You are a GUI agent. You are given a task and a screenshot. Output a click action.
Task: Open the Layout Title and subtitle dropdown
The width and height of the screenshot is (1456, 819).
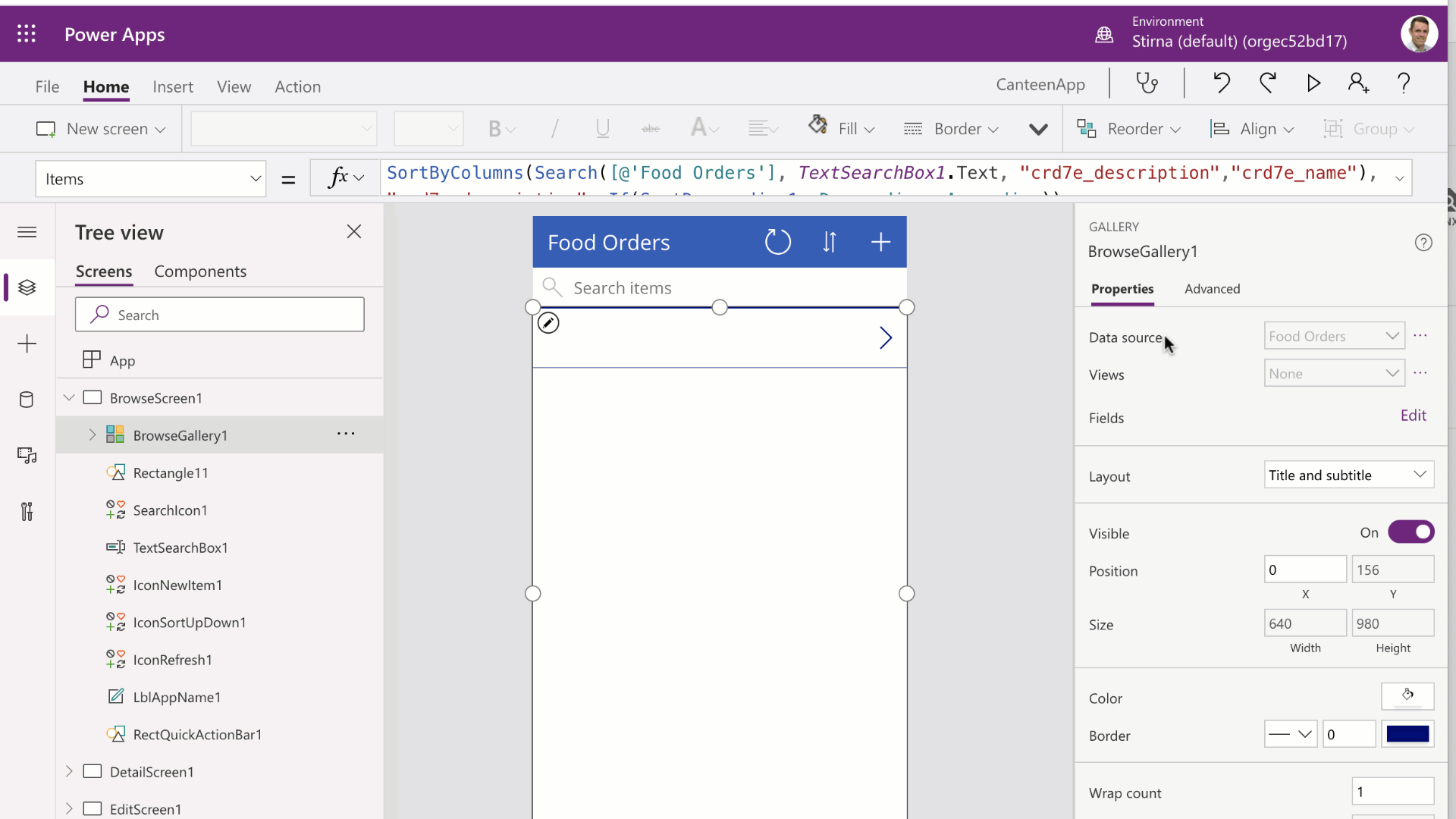pos(1348,475)
